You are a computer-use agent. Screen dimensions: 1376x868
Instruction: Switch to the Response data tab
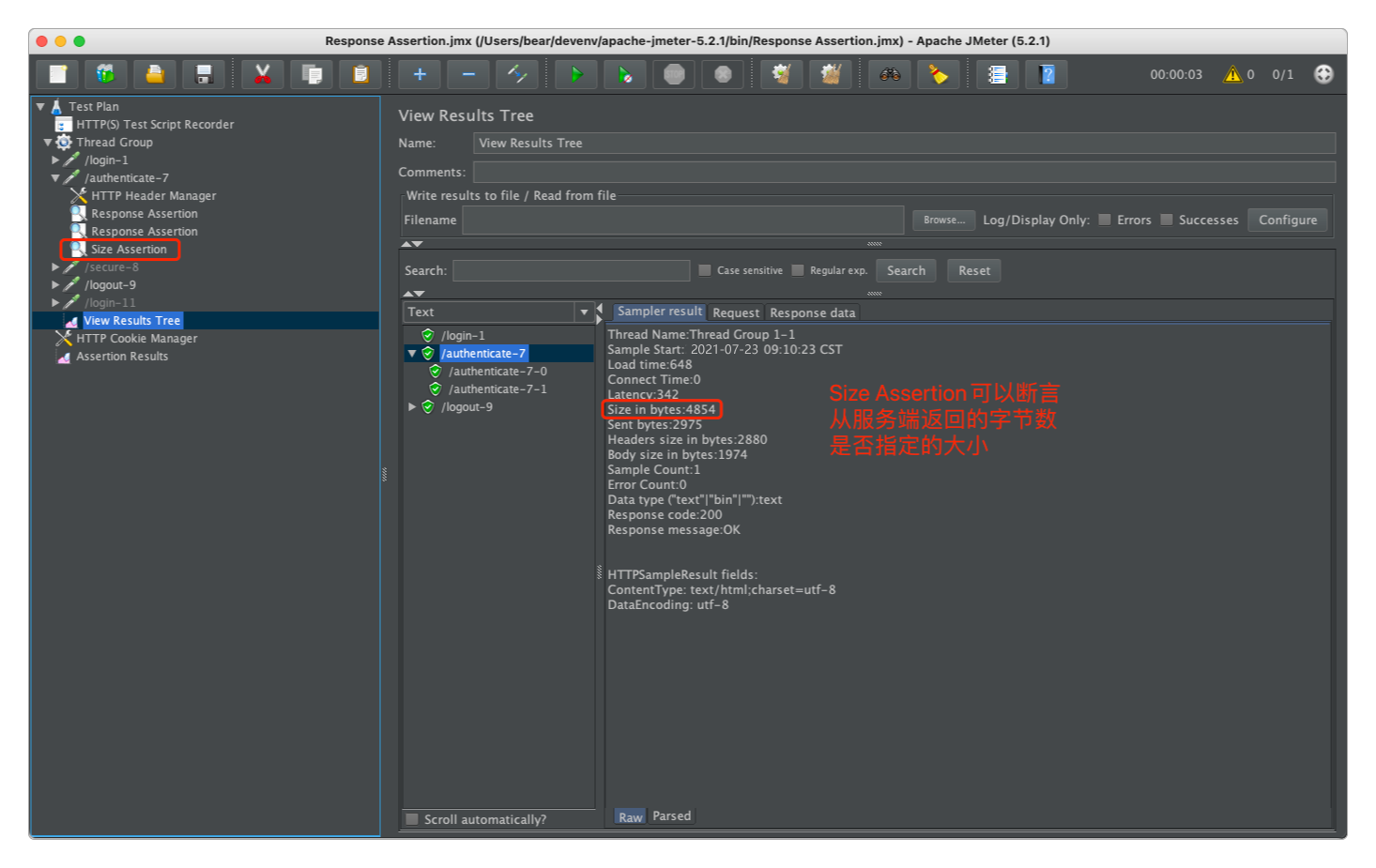click(813, 312)
